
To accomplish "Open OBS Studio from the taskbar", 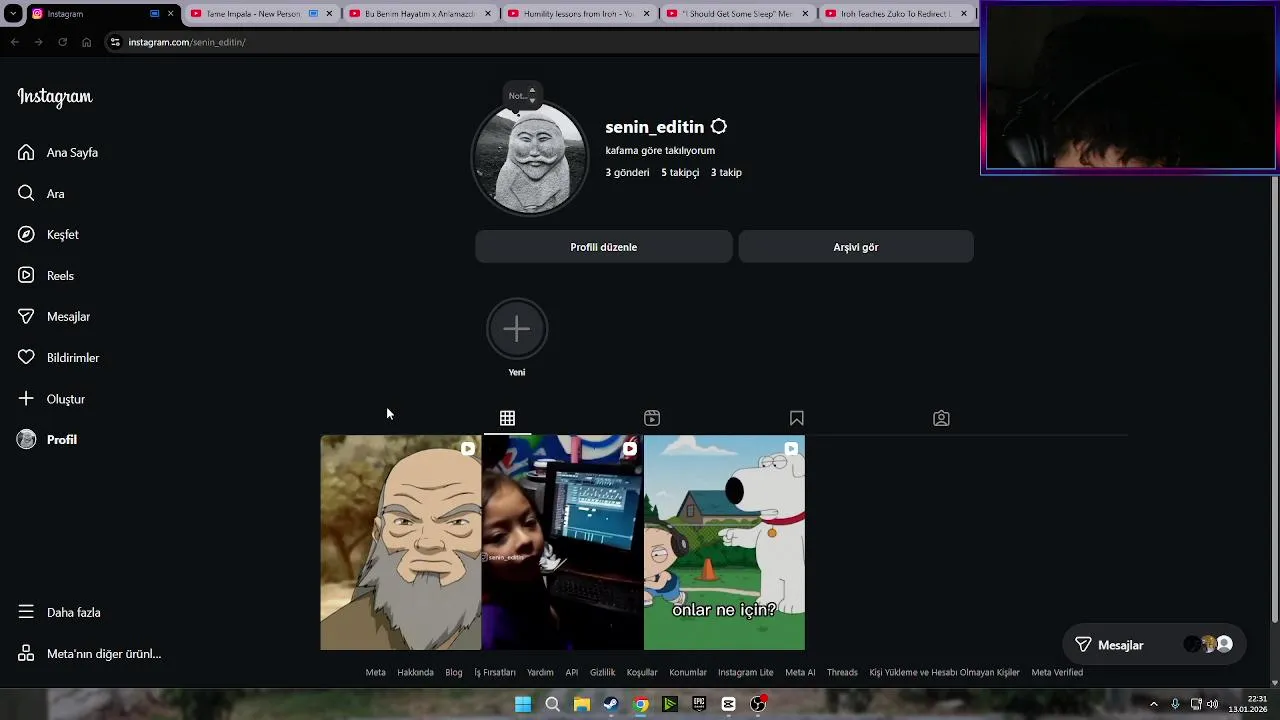I will (x=758, y=704).
